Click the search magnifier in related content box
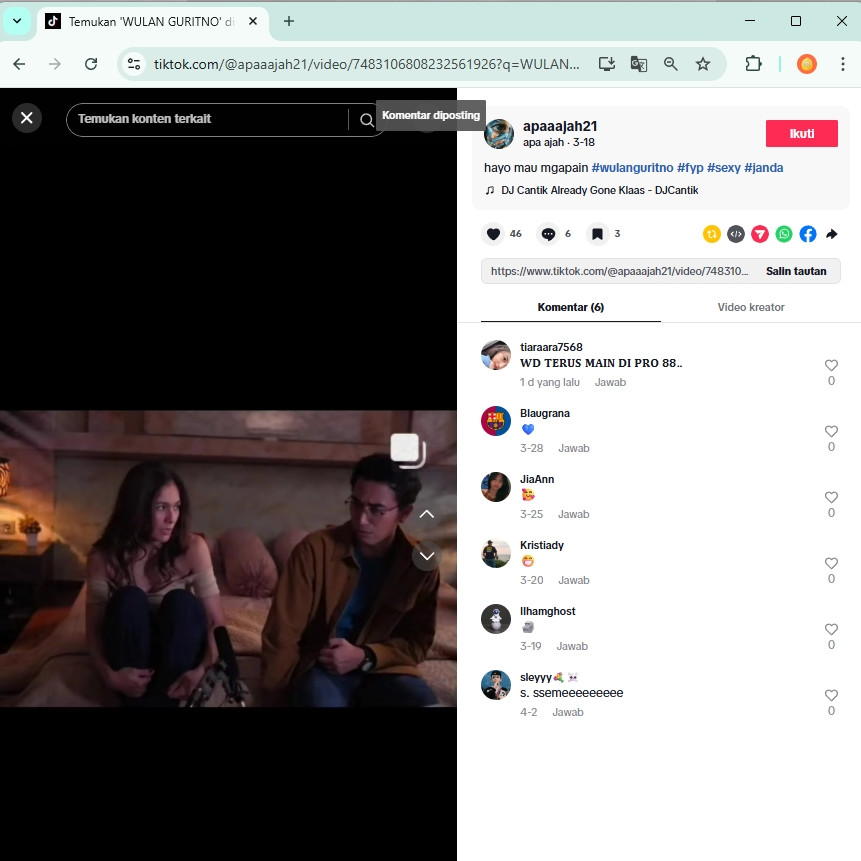The height and width of the screenshot is (861, 861). pos(366,120)
